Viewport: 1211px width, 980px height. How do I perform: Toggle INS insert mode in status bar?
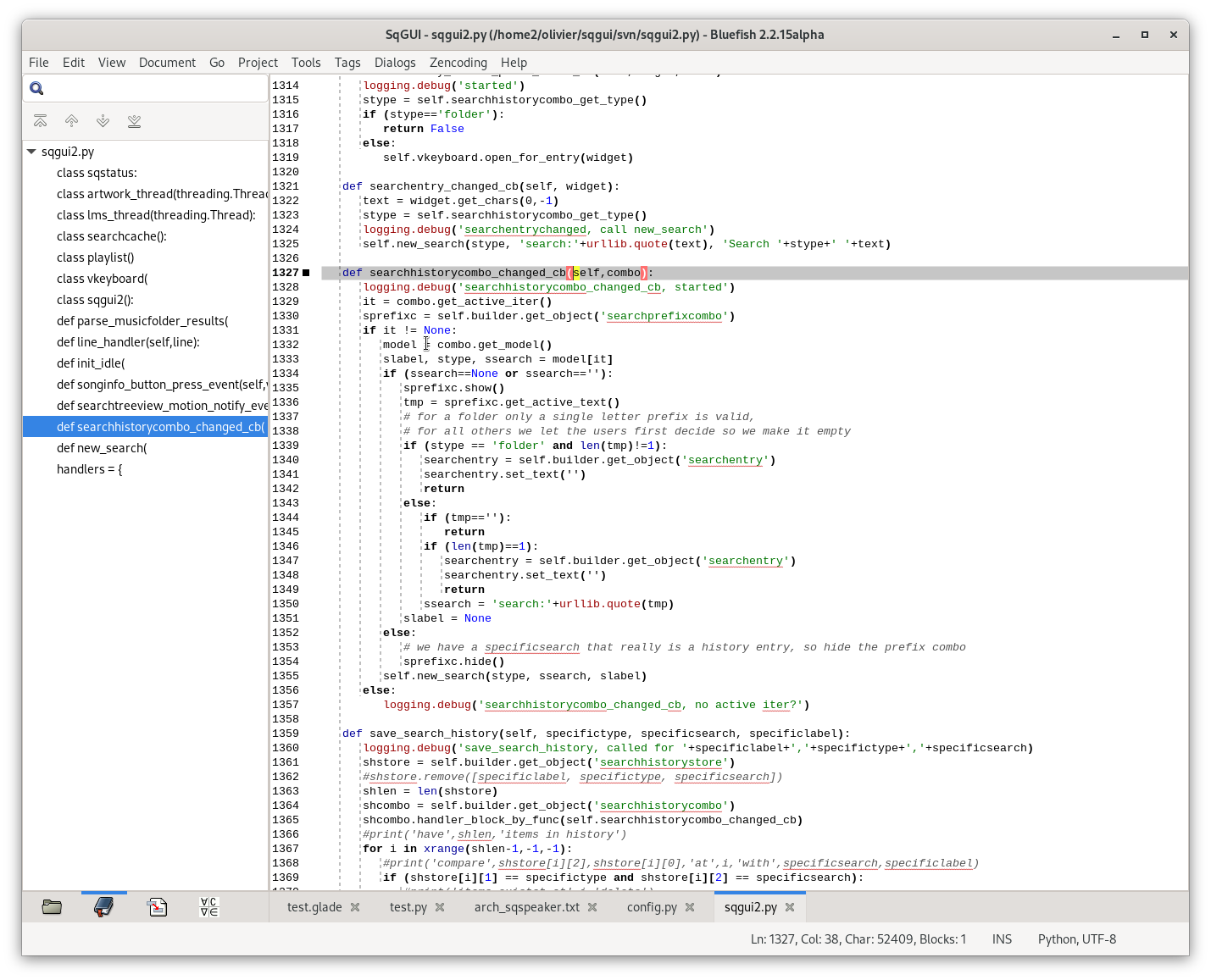(x=1002, y=938)
